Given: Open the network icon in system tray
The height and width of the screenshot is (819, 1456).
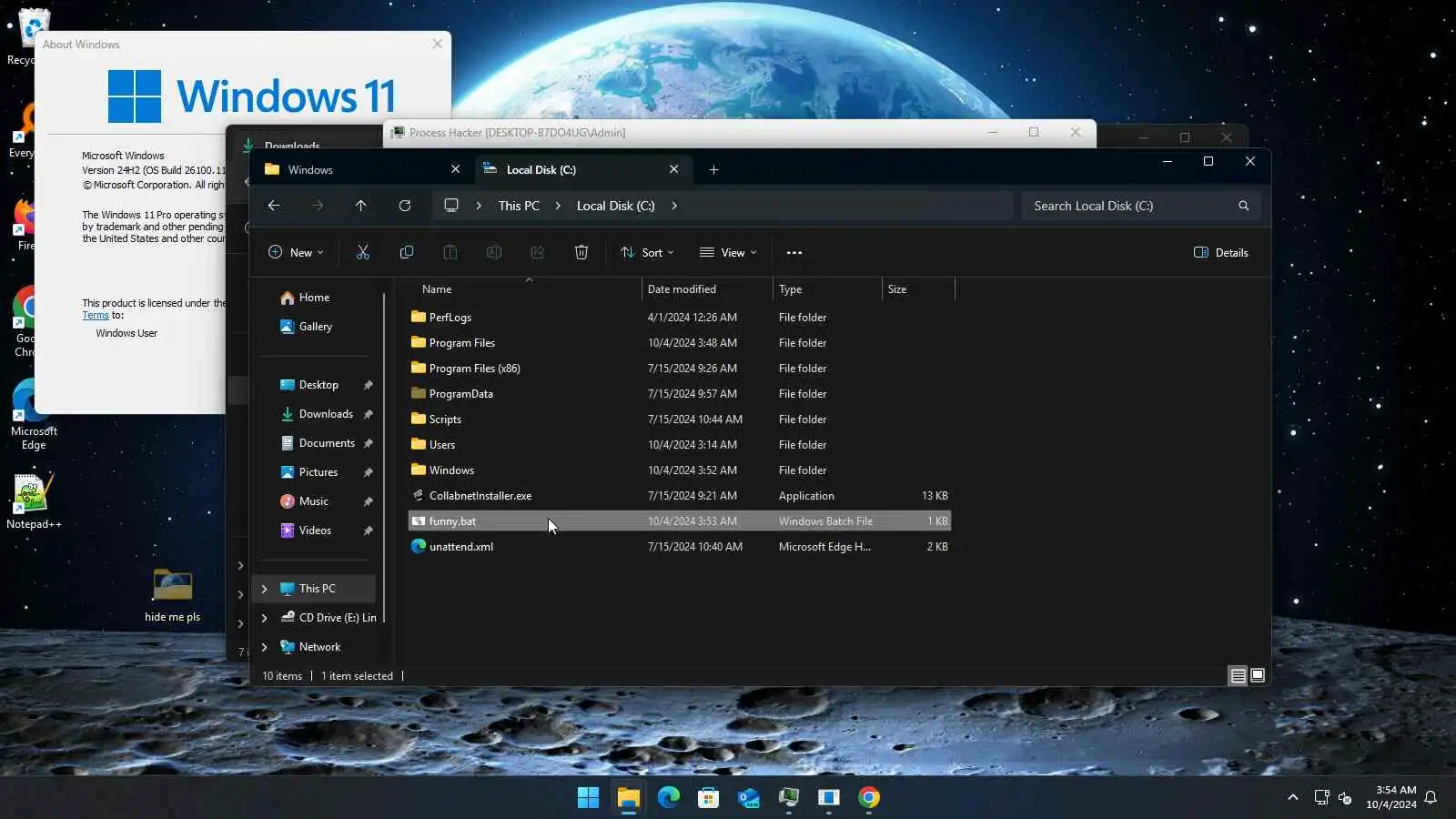Looking at the screenshot, I should click(1322, 798).
